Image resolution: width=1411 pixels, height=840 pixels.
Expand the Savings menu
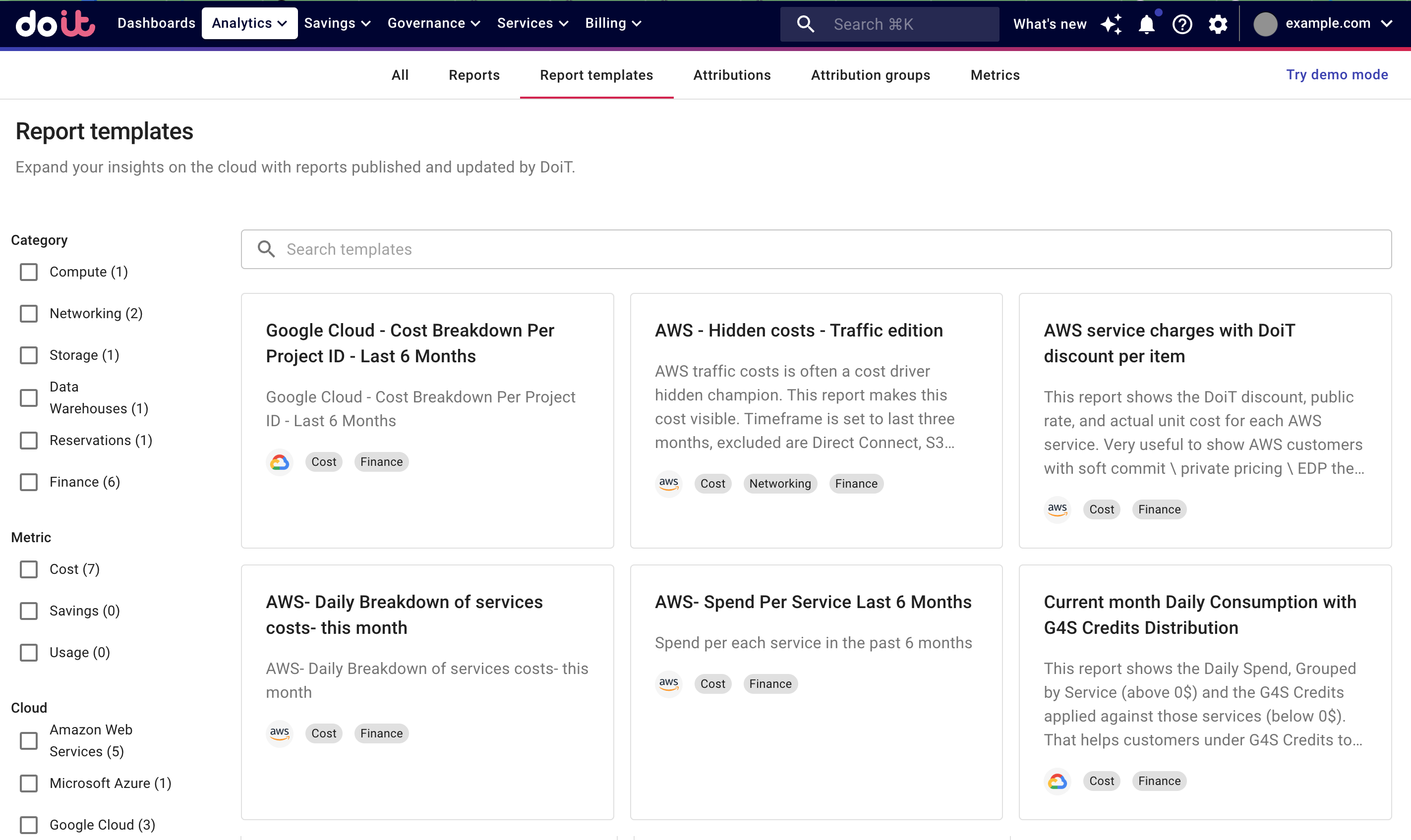point(338,23)
